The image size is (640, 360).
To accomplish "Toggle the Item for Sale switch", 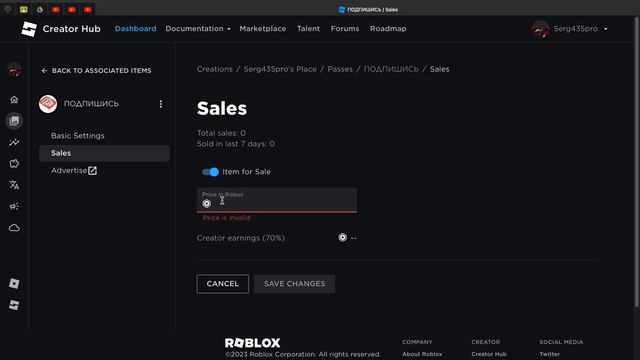I will point(211,172).
